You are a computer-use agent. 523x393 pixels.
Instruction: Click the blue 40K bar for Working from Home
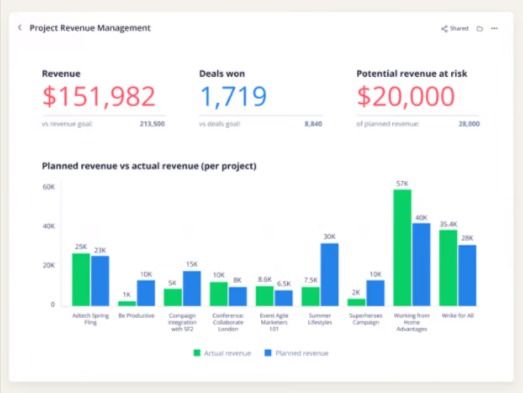pos(421,265)
